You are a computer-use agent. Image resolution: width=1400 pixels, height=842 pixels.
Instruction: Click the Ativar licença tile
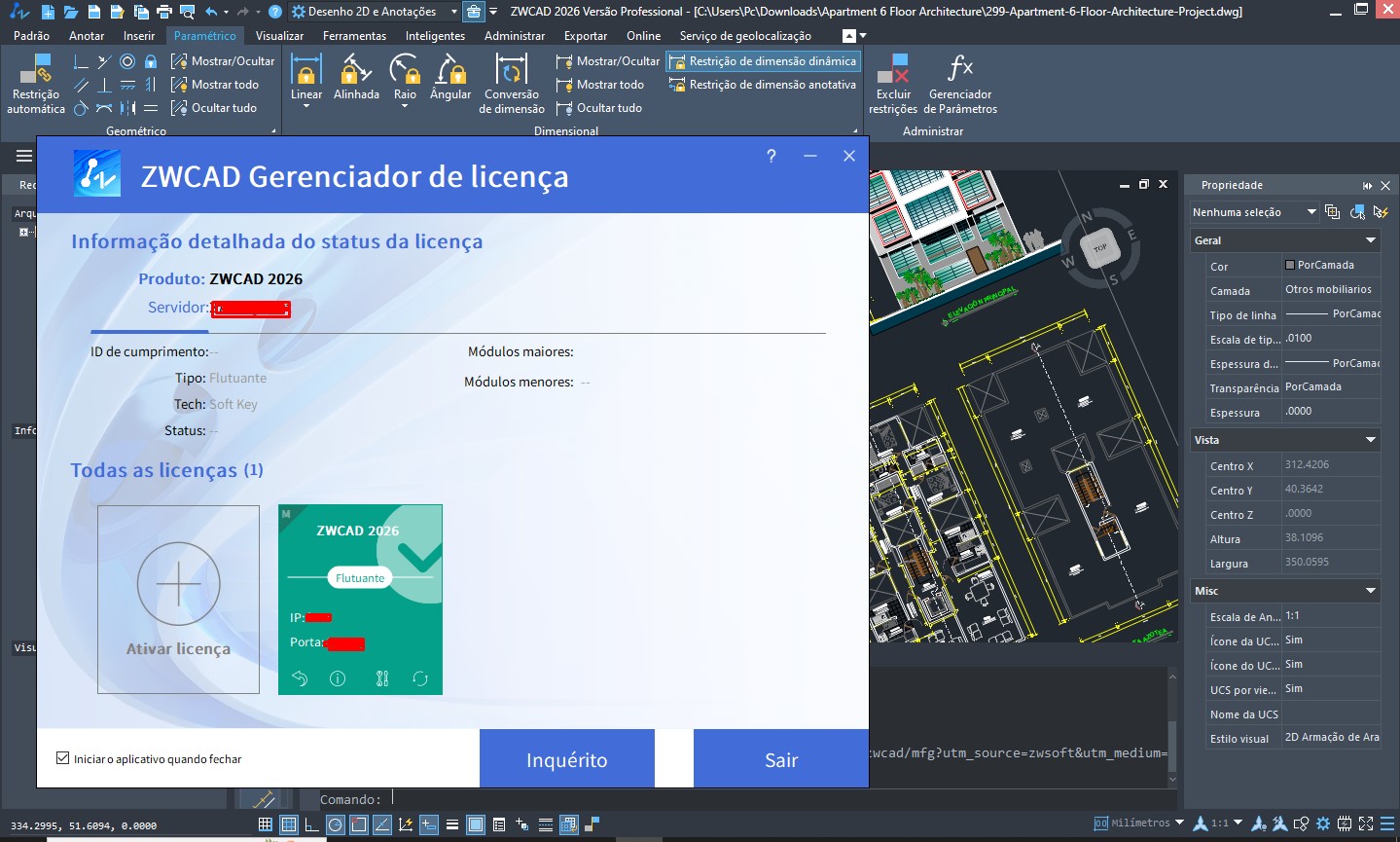[179, 600]
